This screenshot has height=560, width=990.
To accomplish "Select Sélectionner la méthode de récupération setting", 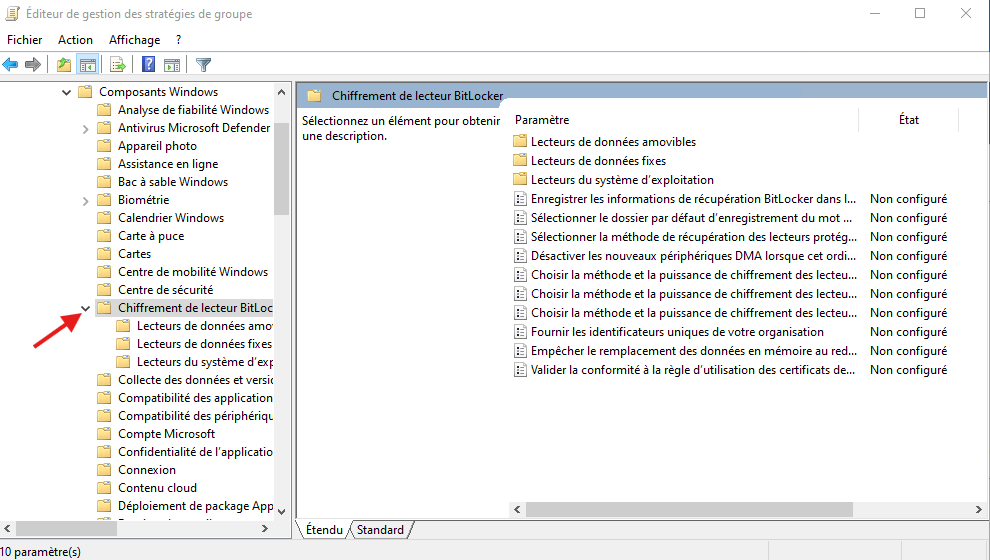I will (x=693, y=237).
